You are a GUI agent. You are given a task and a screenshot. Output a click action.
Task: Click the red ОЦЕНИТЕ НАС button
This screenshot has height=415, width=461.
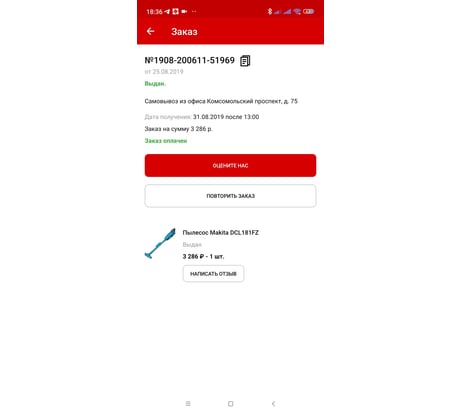(230, 165)
